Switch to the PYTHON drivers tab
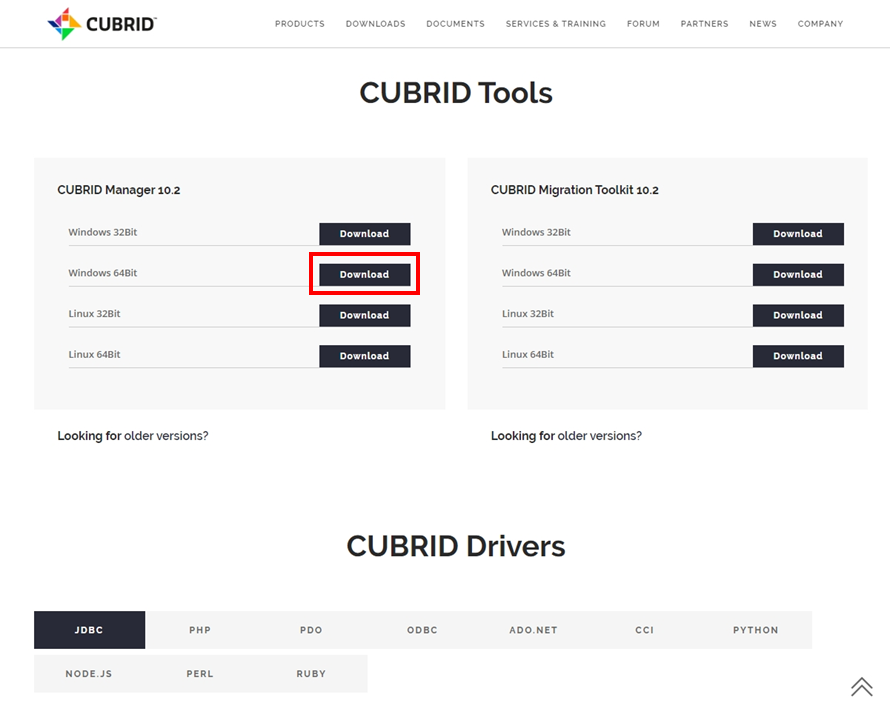 756,630
